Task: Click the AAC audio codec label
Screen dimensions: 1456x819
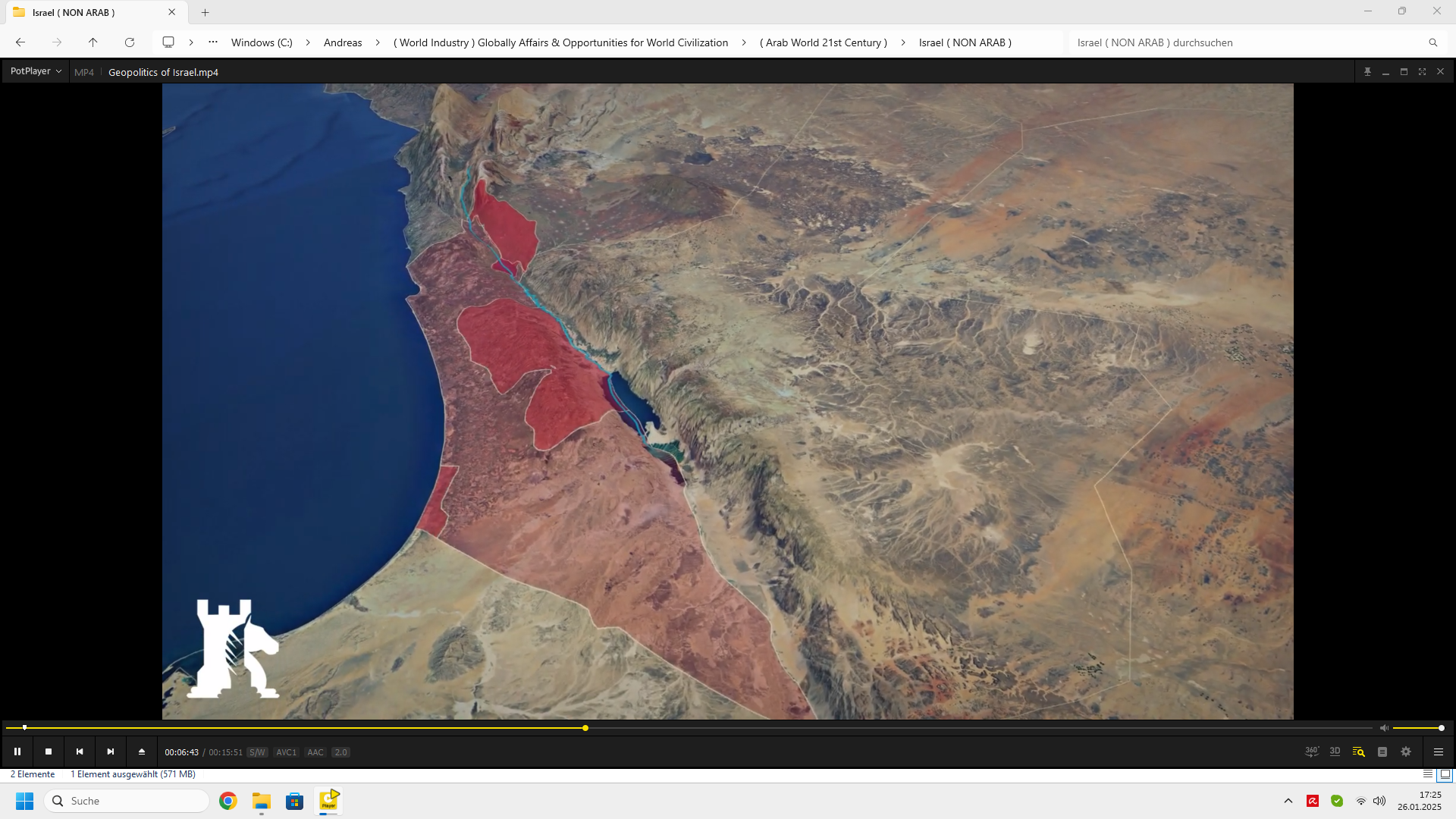Action: [315, 752]
